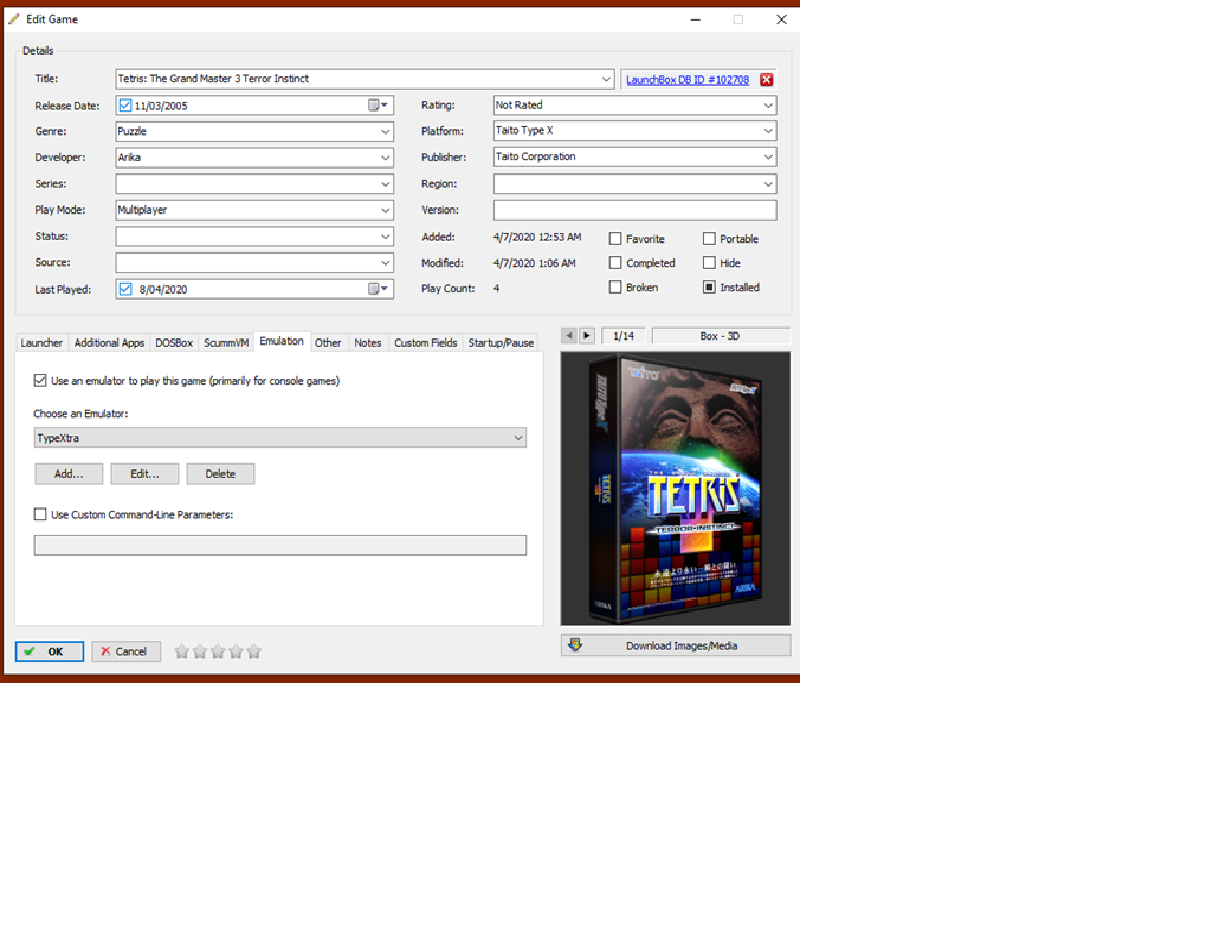Open the DOSBox tab
Image resolution: width=1227 pixels, height=940 pixels.
click(174, 343)
